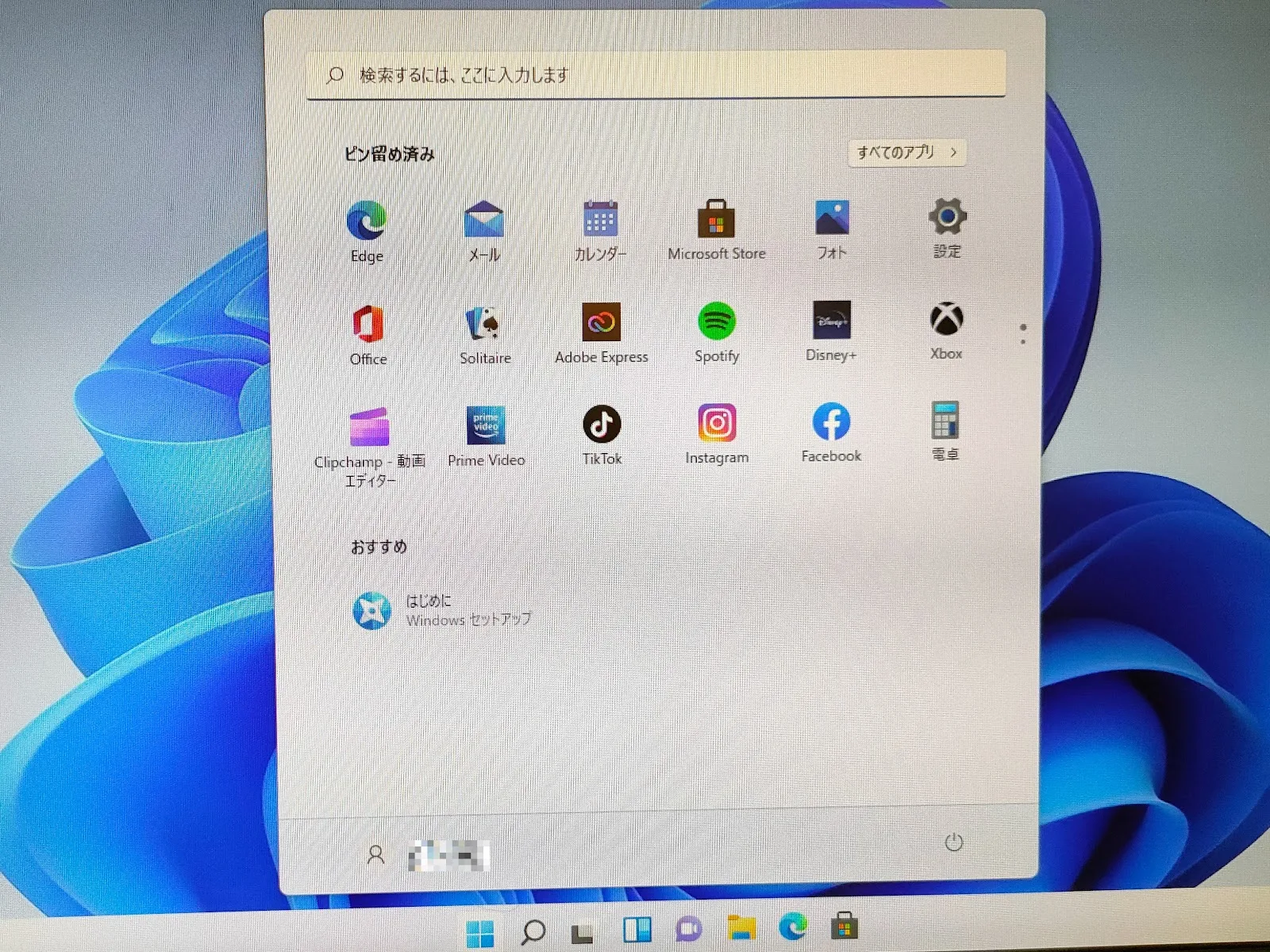Image resolution: width=1270 pixels, height=952 pixels.
Task: Launch Edge from the taskbar
Action: tap(793, 926)
